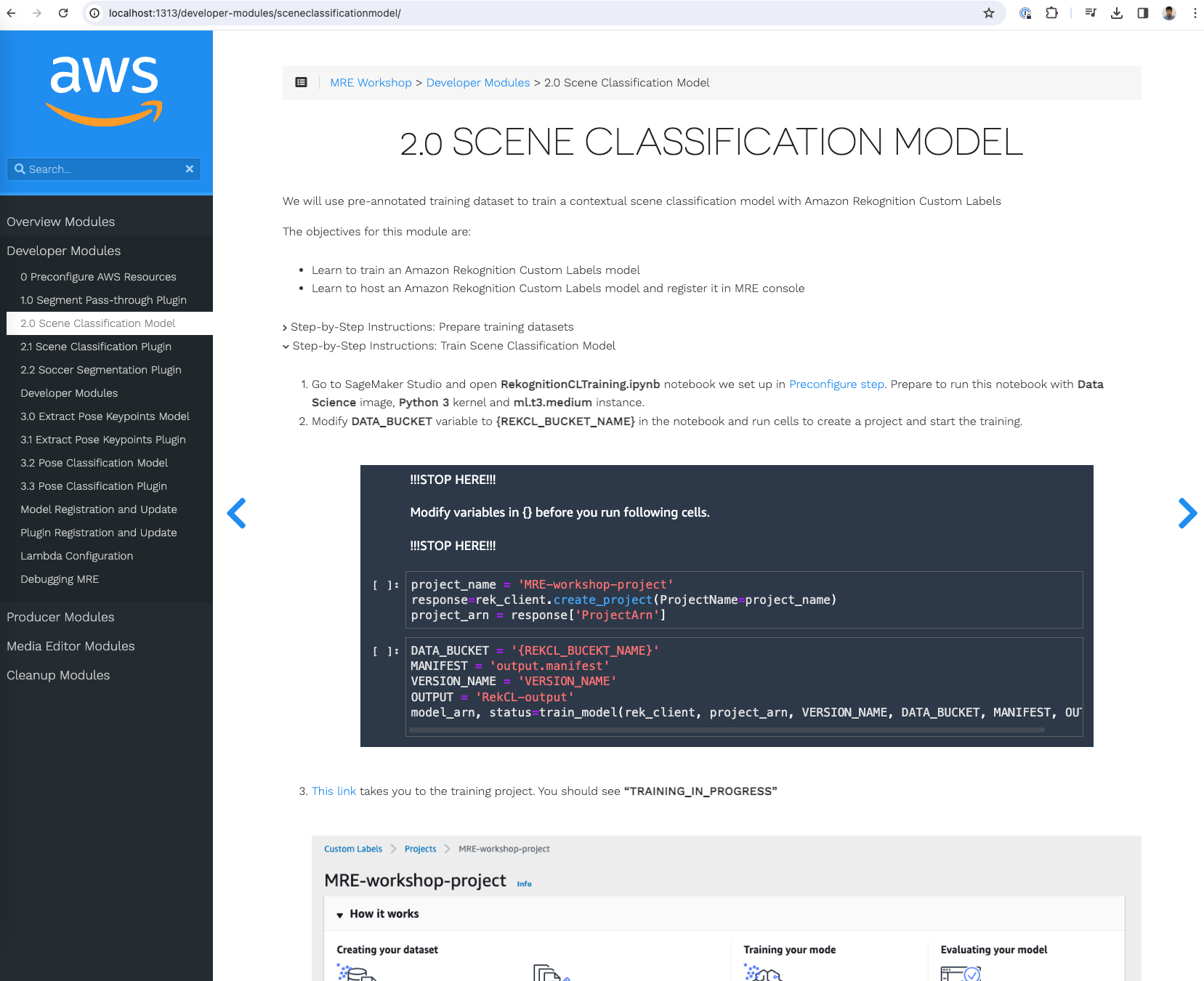
Task: Open '1.0 Segment Pass-through Plugin' page
Action: (104, 300)
